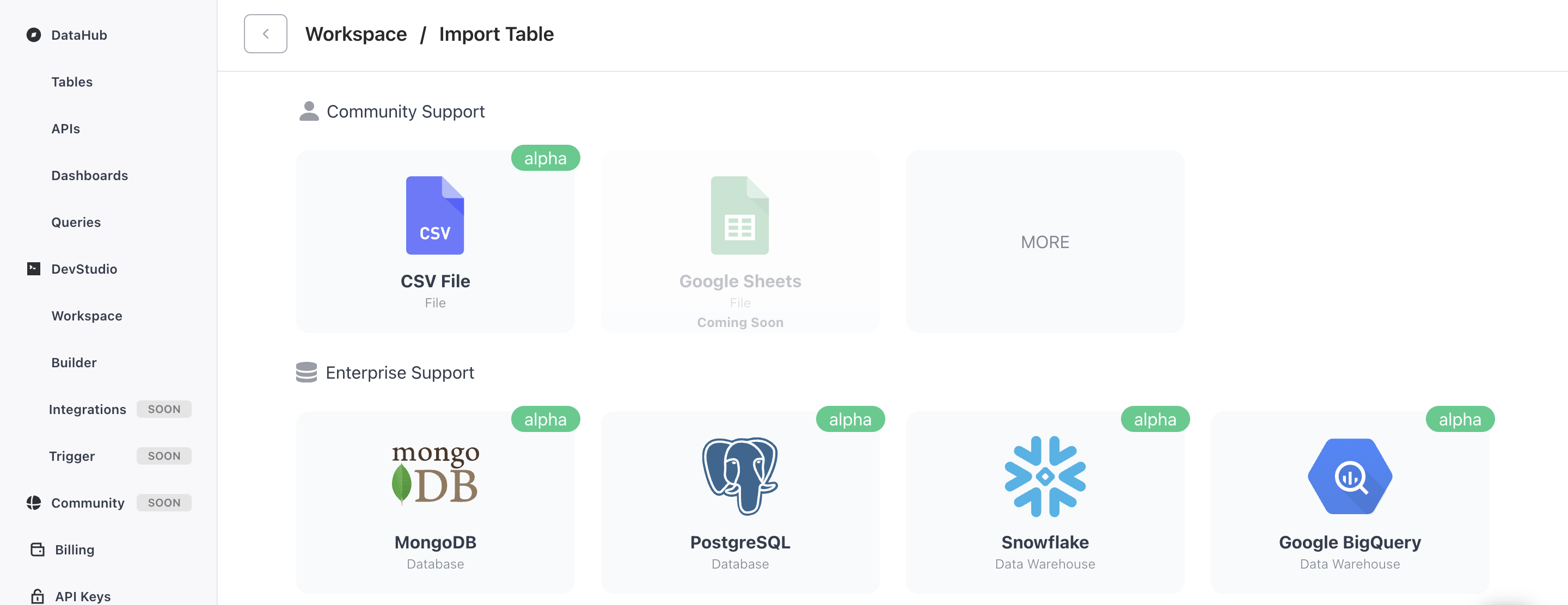Image resolution: width=1568 pixels, height=605 pixels.
Task: Select the Google BigQuery hexagon icon
Action: [1350, 476]
